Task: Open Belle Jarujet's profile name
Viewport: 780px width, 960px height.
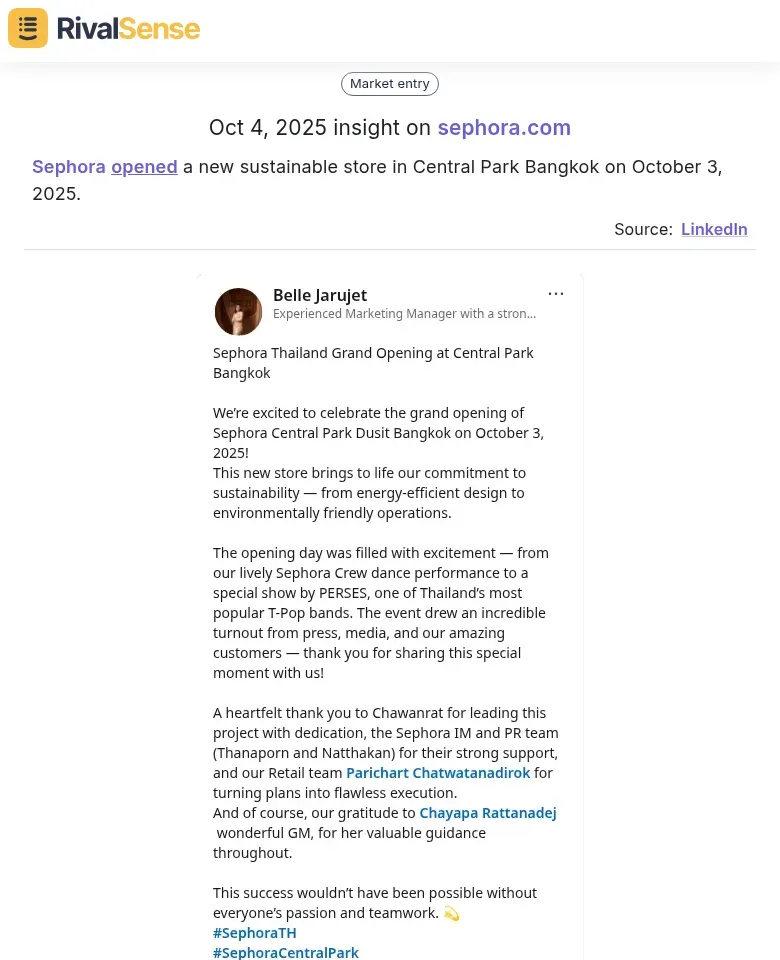Action: pyautogui.click(x=320, y=295)
